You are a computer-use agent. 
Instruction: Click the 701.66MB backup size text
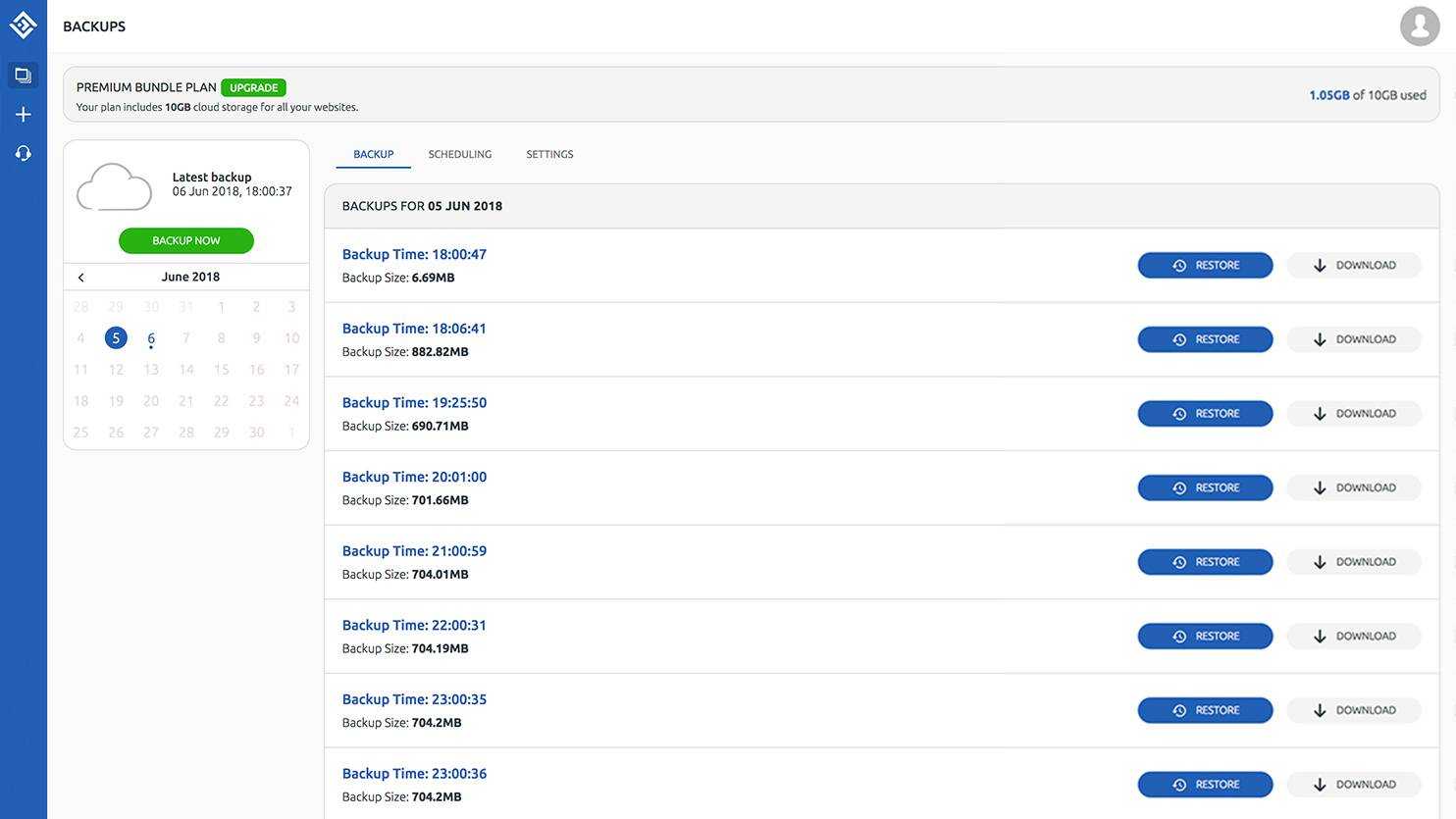441,500
